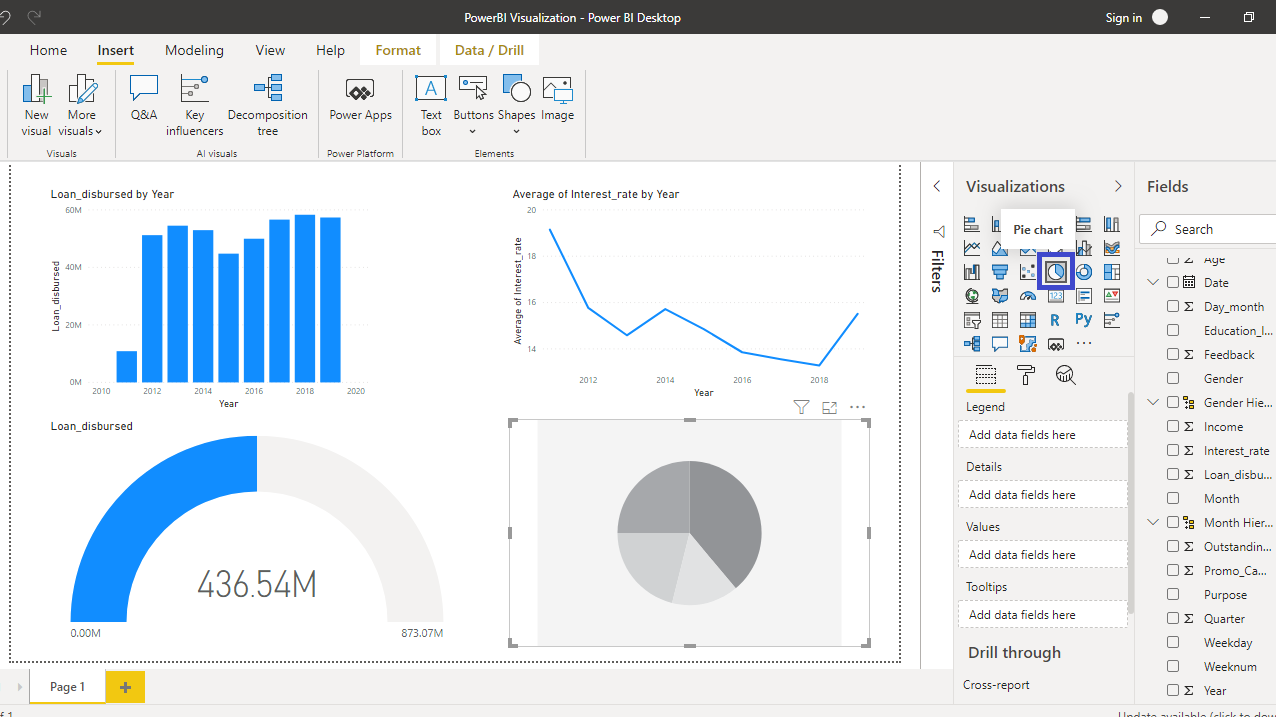The width and height of the screenshot is (1276, 717).
Task: Click Power Apps in the ribbon
Action: pos(360,99)
